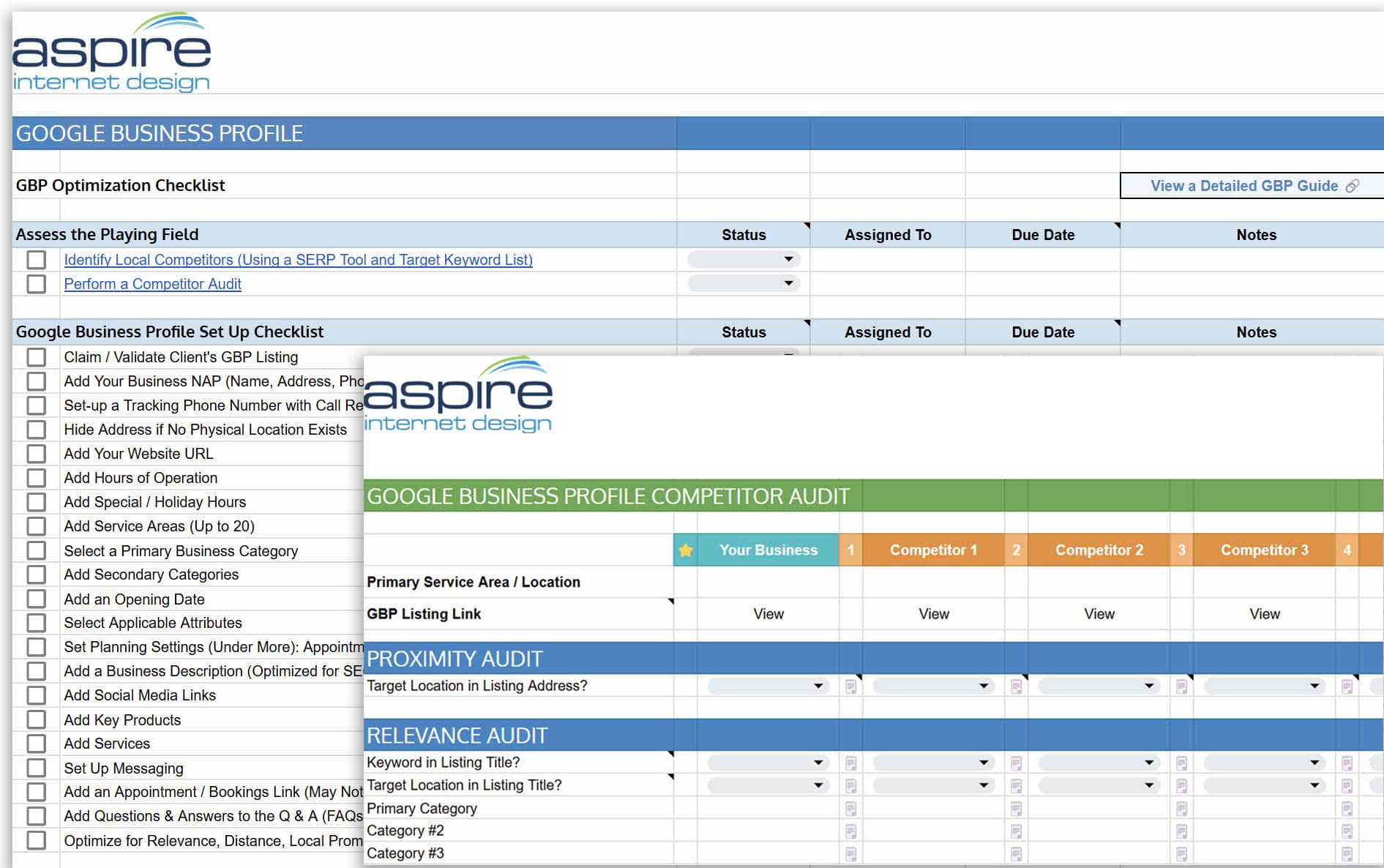Open note icon for Competitor 1 Primary Category row
1384x868 pixels.
pos(1016,809)
